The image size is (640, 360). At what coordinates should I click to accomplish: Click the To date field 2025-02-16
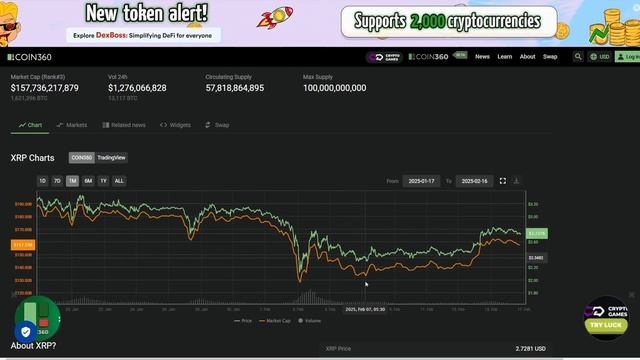[474, 181]
